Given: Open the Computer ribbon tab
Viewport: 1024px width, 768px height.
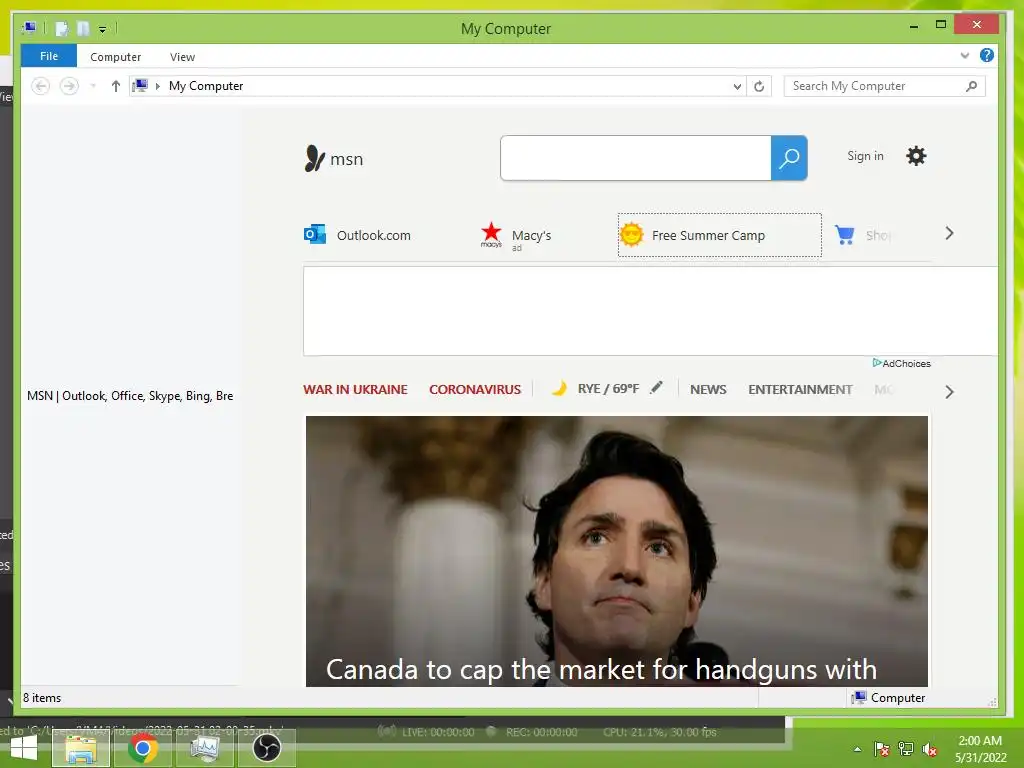Looking at the screenshot, I should [116, 57].
